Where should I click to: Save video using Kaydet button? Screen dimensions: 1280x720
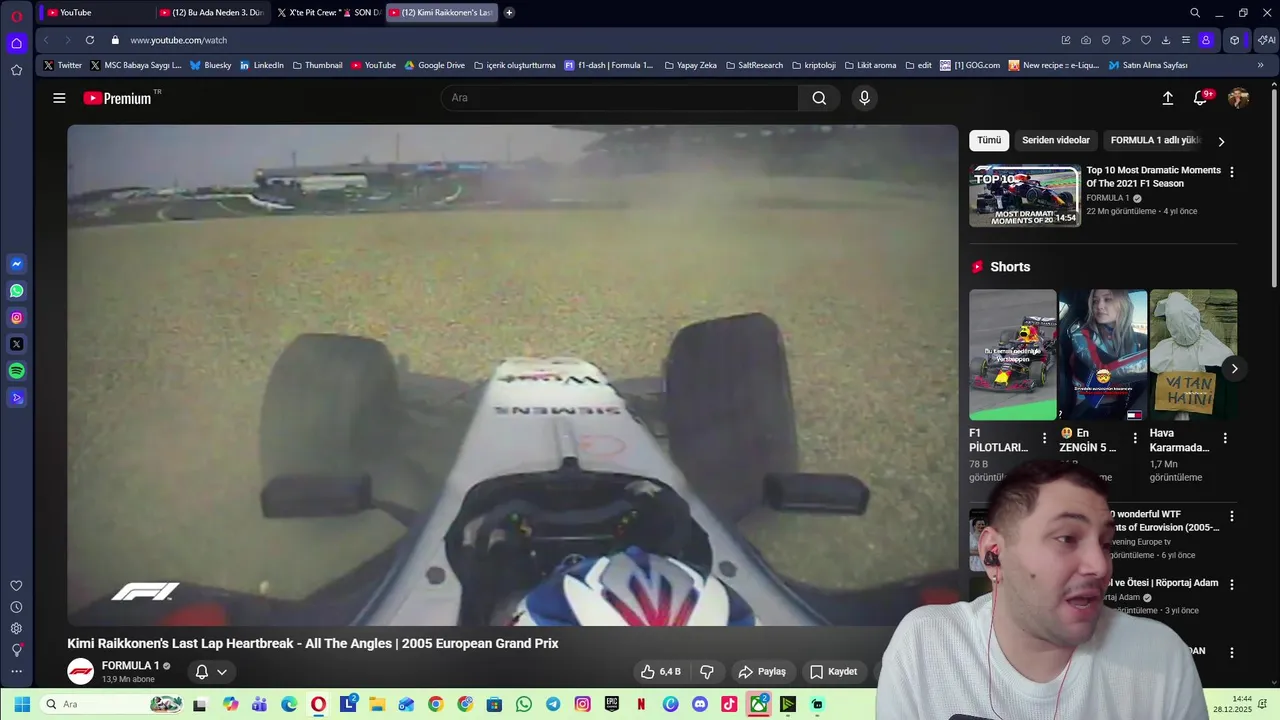tap(834, 672)
